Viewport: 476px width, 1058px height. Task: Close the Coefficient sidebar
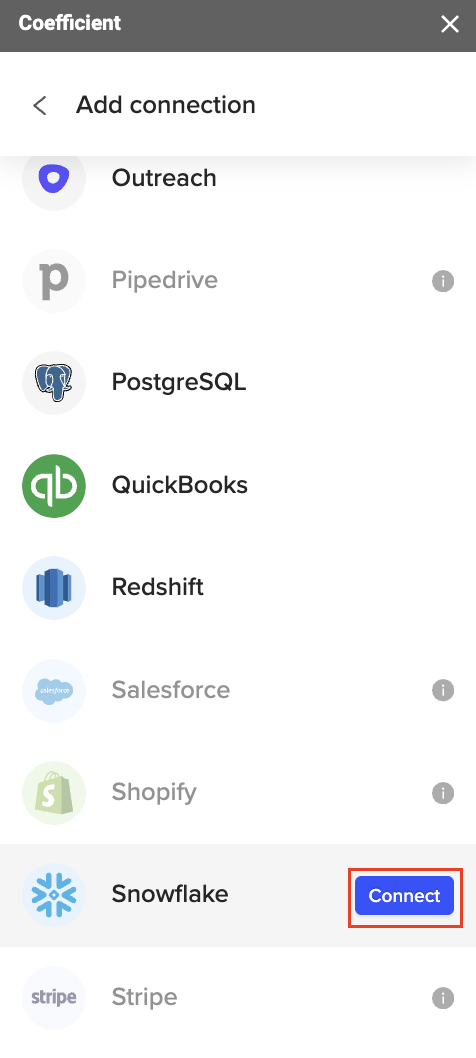(450, 24)
